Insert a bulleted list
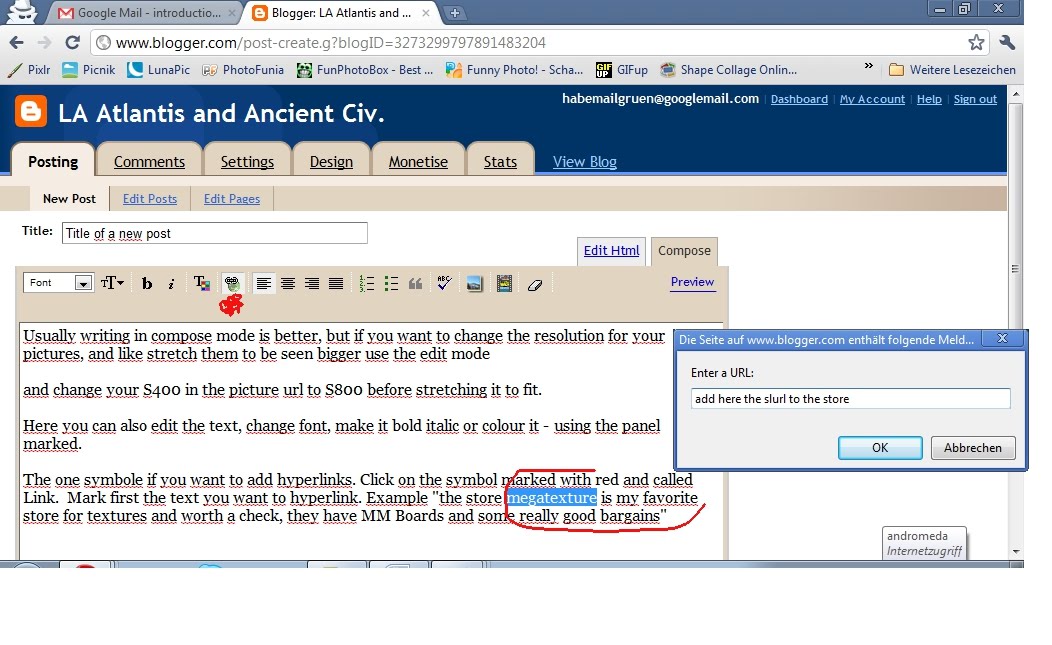The width and height of the screenshot is (1052, 645). (391, 284)
